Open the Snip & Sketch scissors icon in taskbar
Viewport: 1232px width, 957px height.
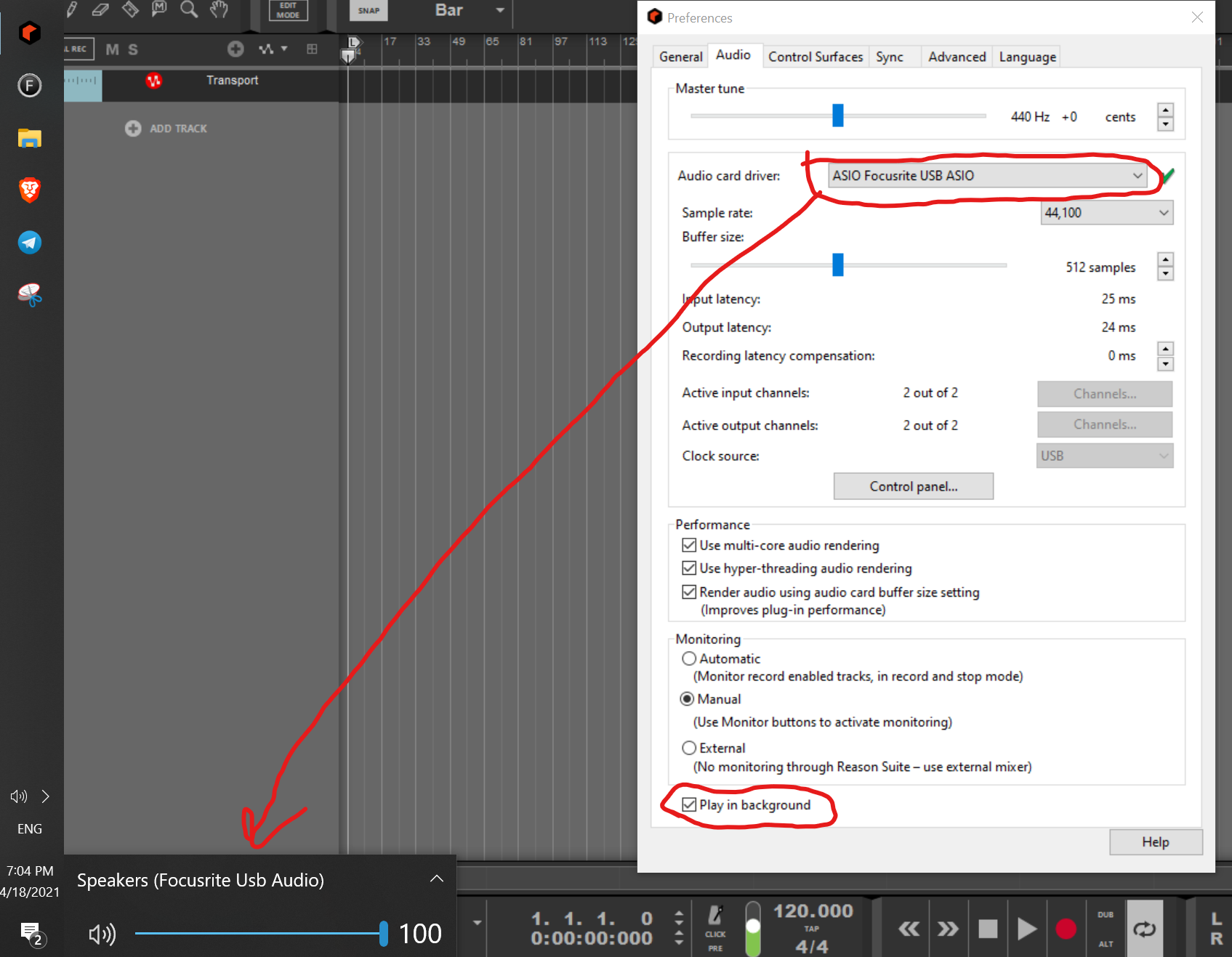(30, 295)
